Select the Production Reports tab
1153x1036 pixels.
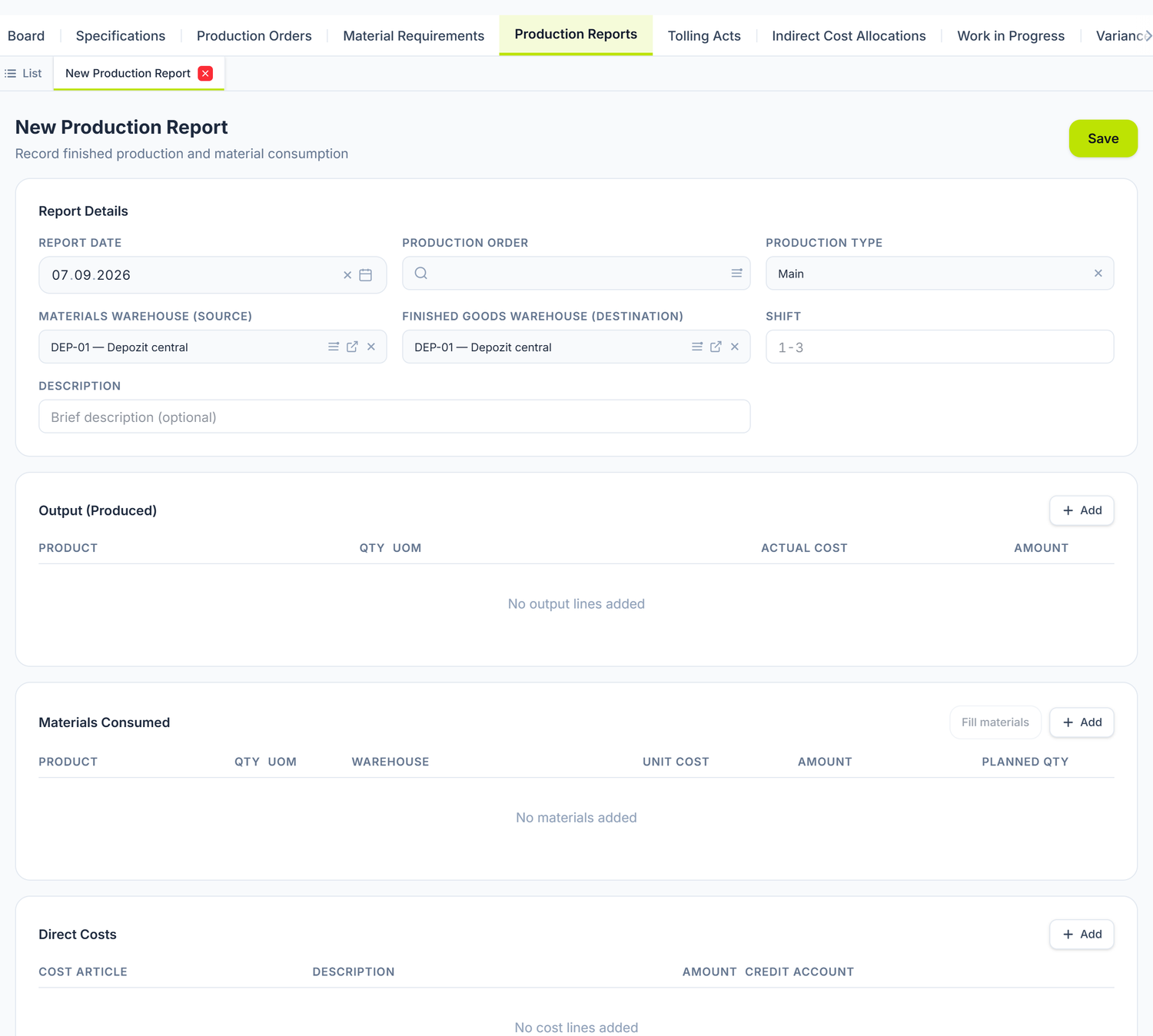pos(576,35)
